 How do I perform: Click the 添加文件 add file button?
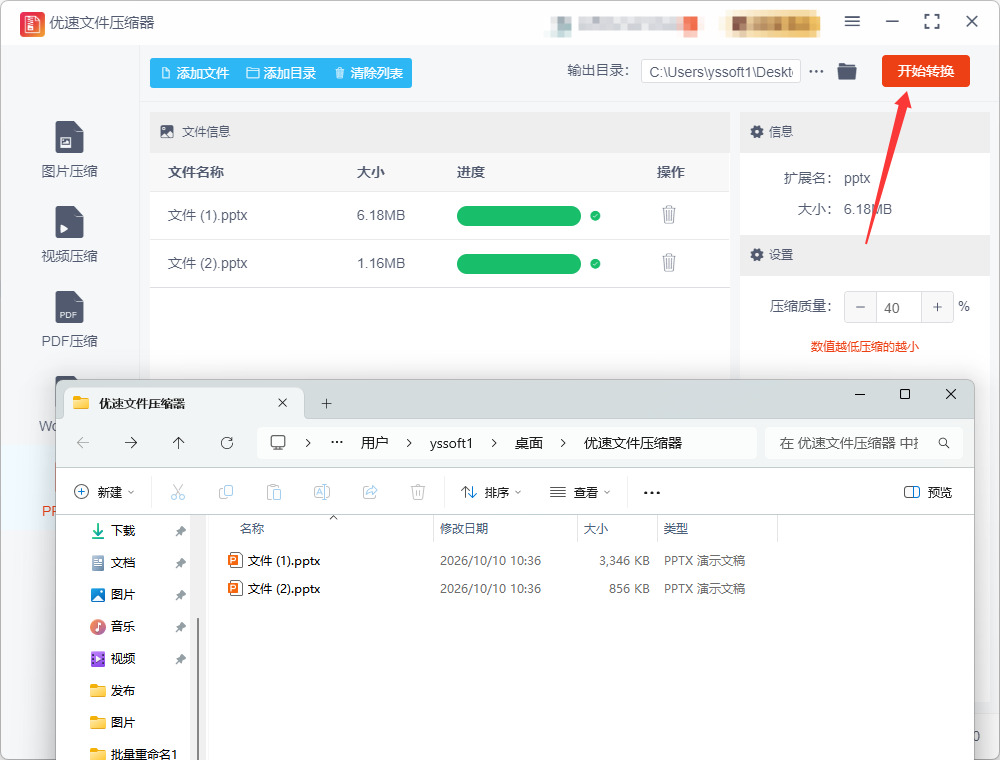coord(195,73)
